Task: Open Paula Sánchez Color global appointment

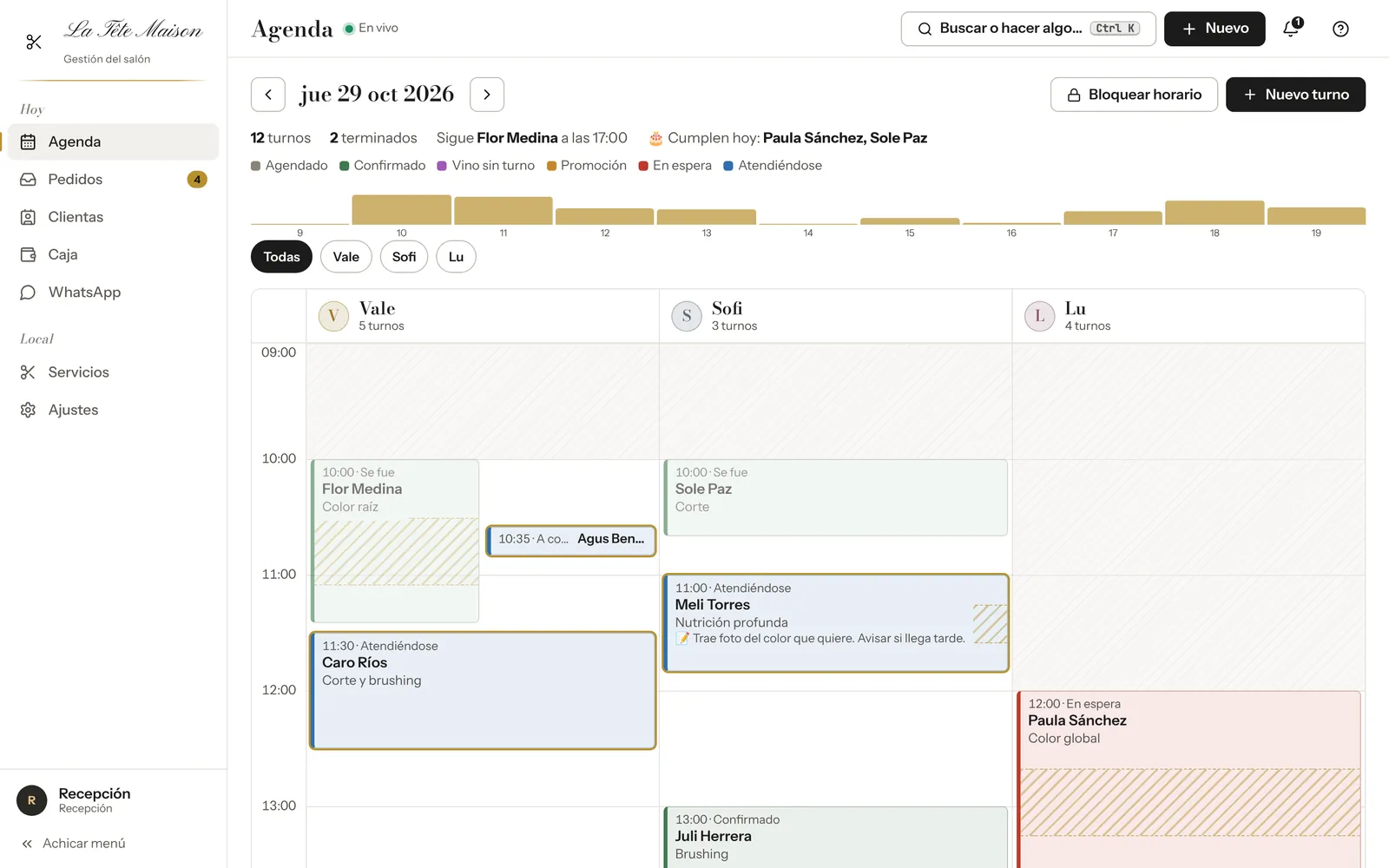Action: 1188,779
